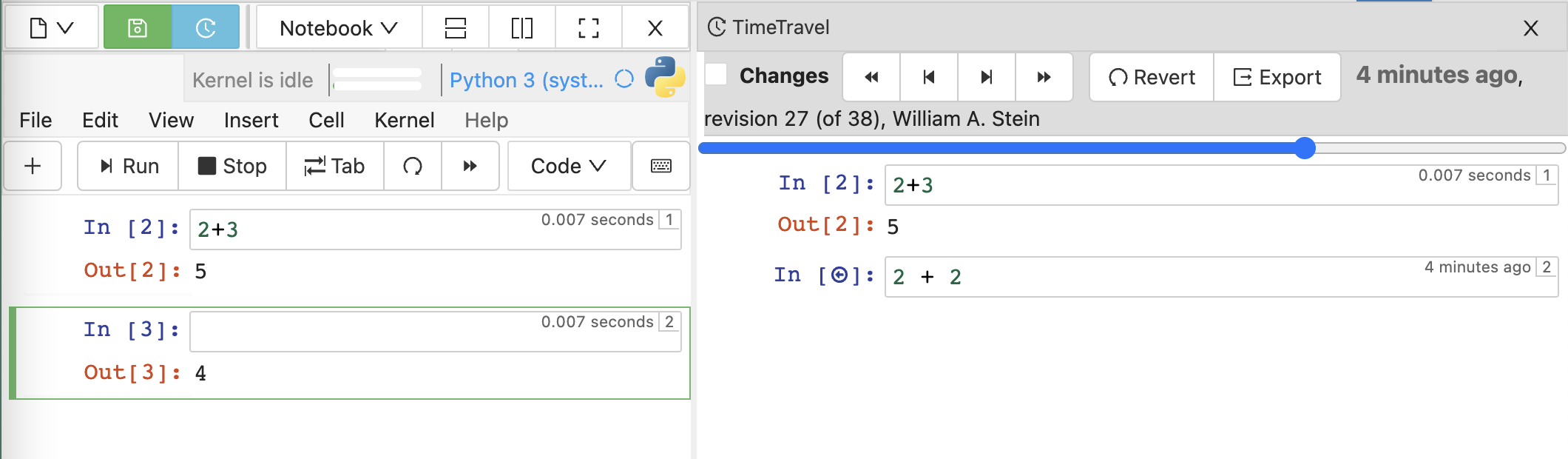This screenshot has width=1568, height=459.
Task: Click the fullscreen frame icon
Action: coord(587,28)
